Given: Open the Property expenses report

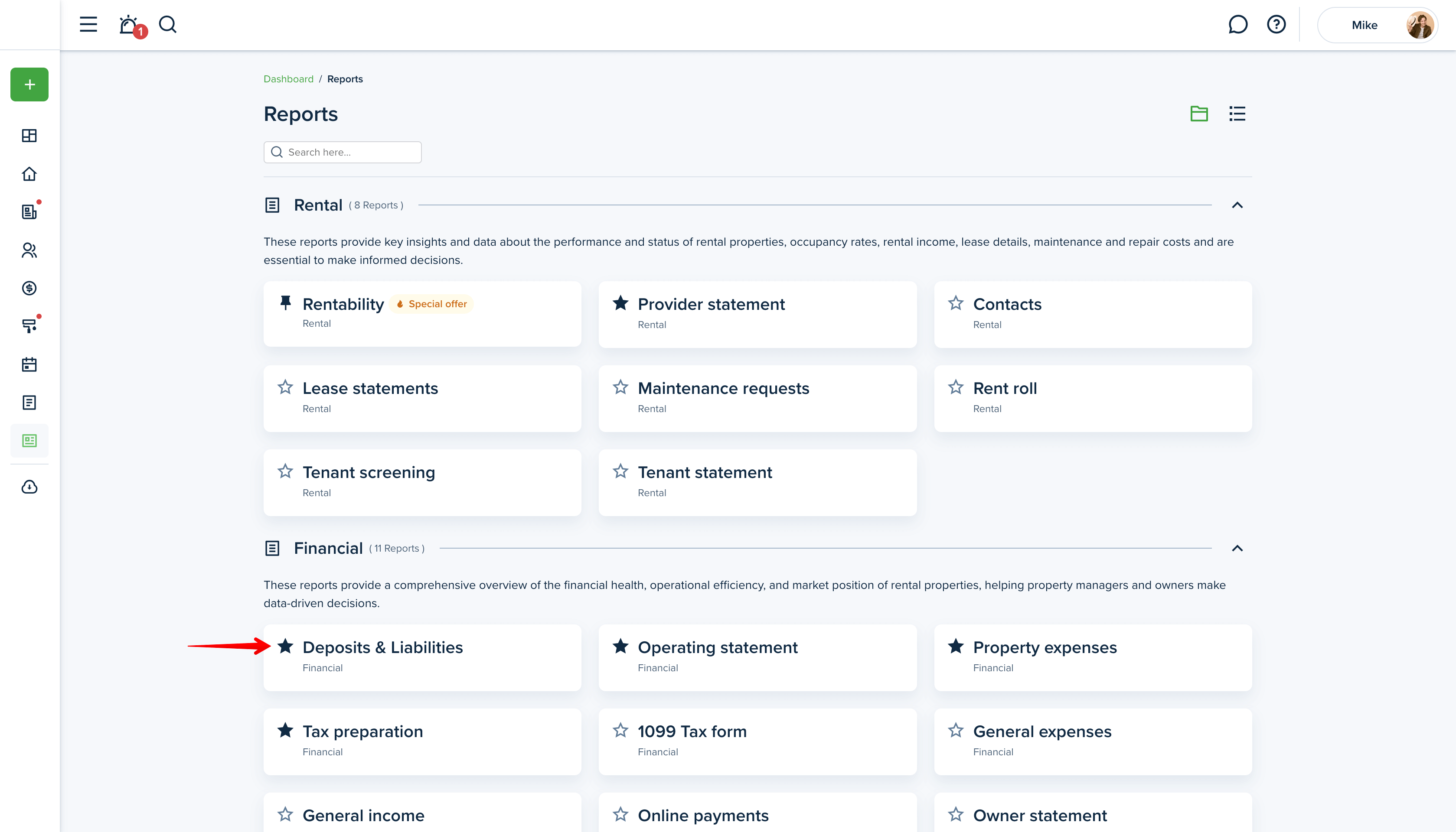Looking at the screenshot, I should (1093, 658).
